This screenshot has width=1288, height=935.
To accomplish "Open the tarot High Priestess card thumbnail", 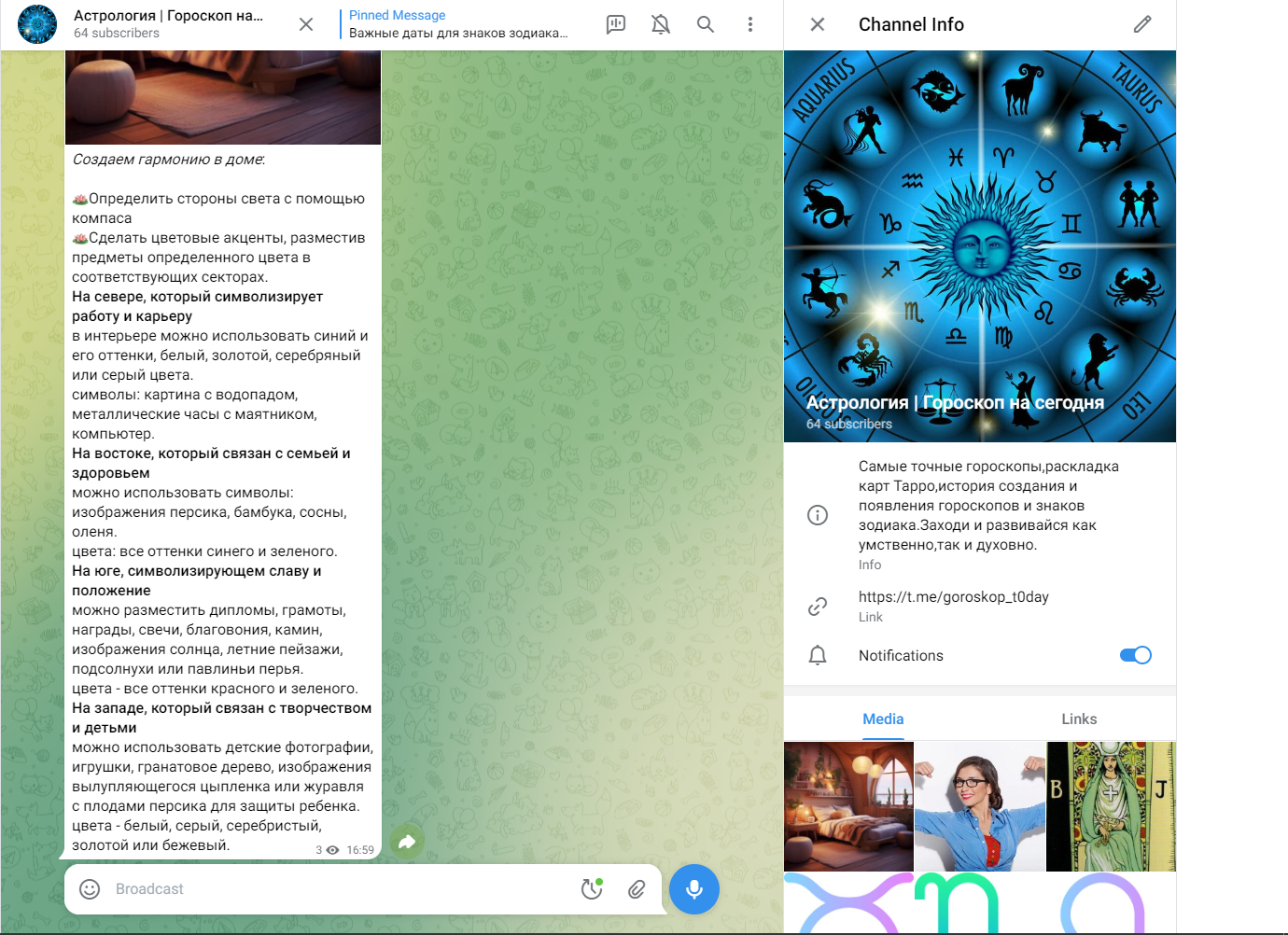I will point(1111,806).
